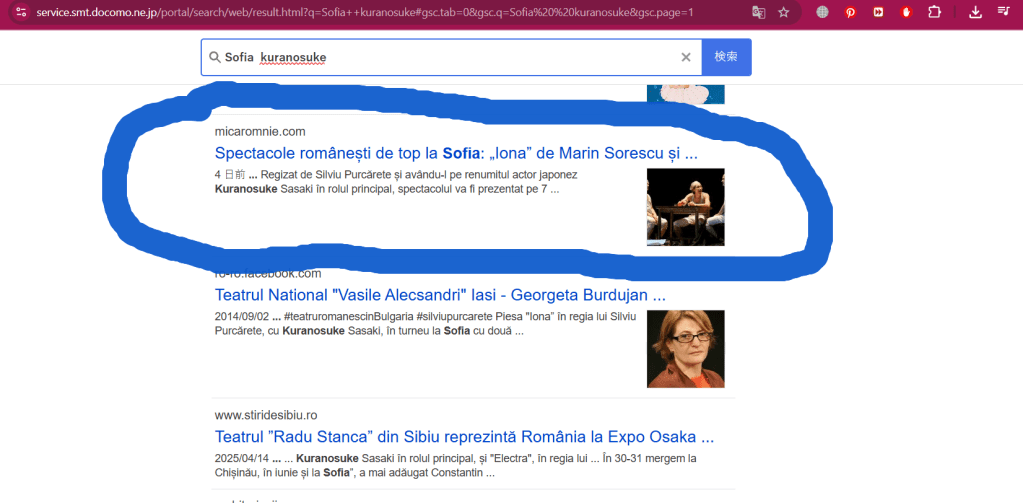View site information icon beside the URL
This screenshot has width=1023, height=503.
coord(21,12)
